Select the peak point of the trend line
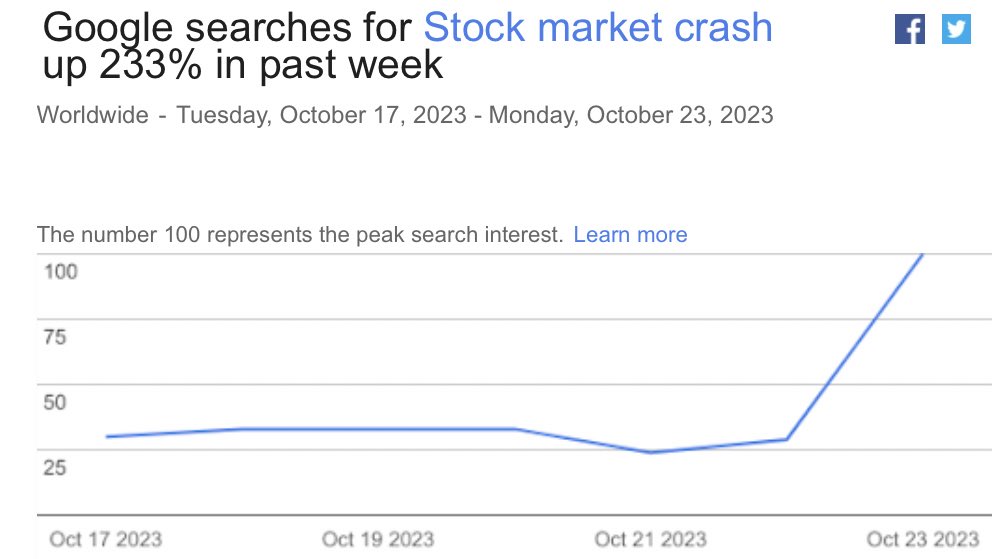The width and height of the screenshot is (995, 559). [x=922, y=254]
